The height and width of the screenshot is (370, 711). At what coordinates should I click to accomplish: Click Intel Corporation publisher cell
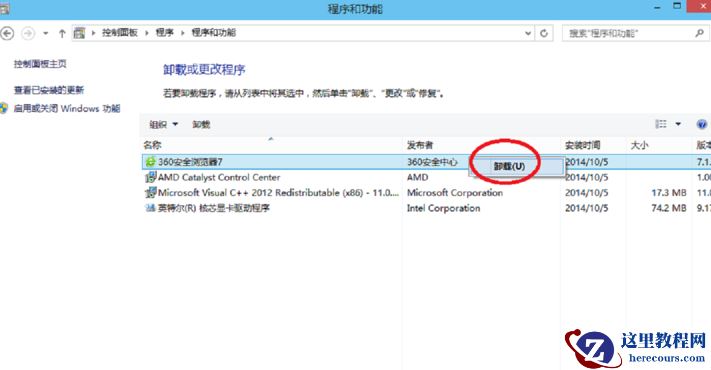click(443, 208)
